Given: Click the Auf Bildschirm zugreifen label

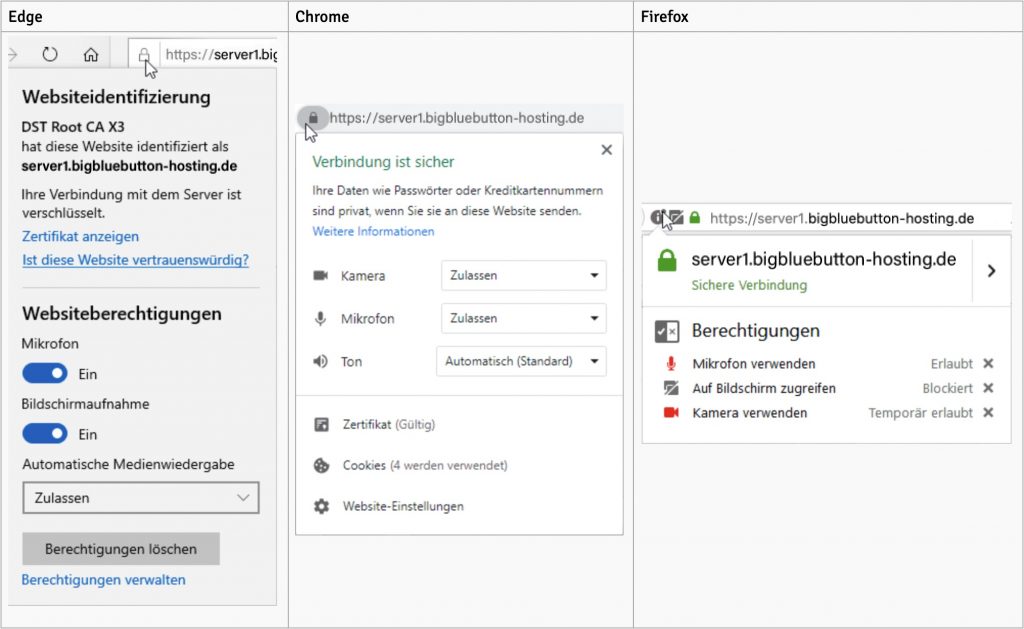Looking at the screenshot, I should 764,388.
